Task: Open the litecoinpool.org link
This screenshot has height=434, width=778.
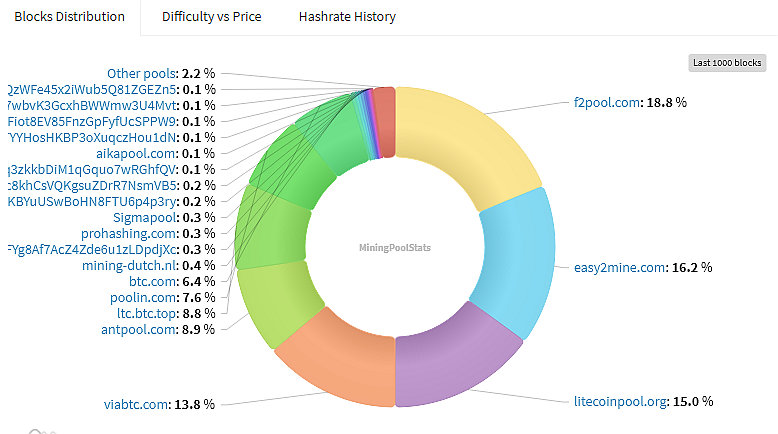Action: [x=620, y=401]
